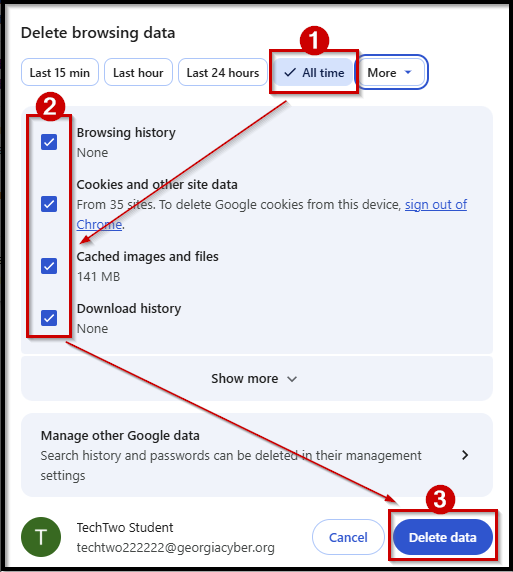Click the 141 MB cache size text

tap(98, 277)
